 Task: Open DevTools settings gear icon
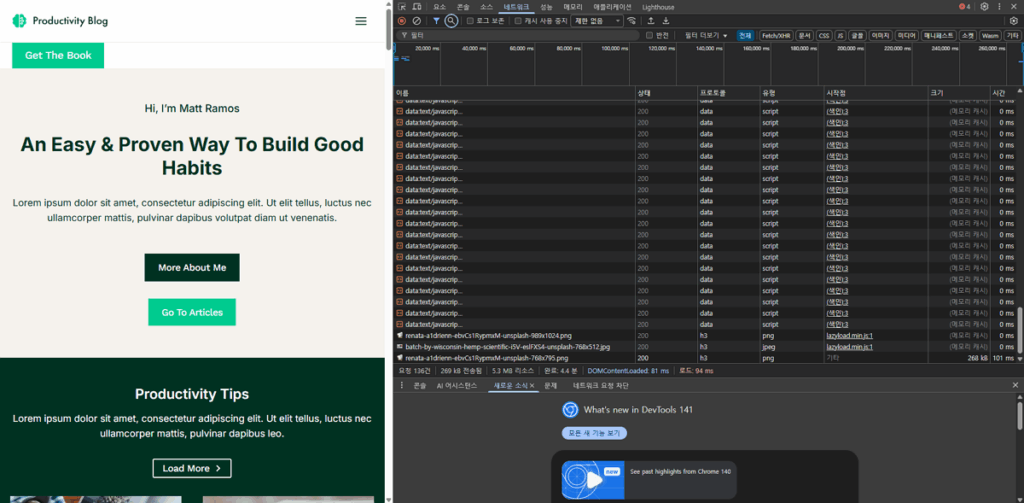(x=984, y=6)
